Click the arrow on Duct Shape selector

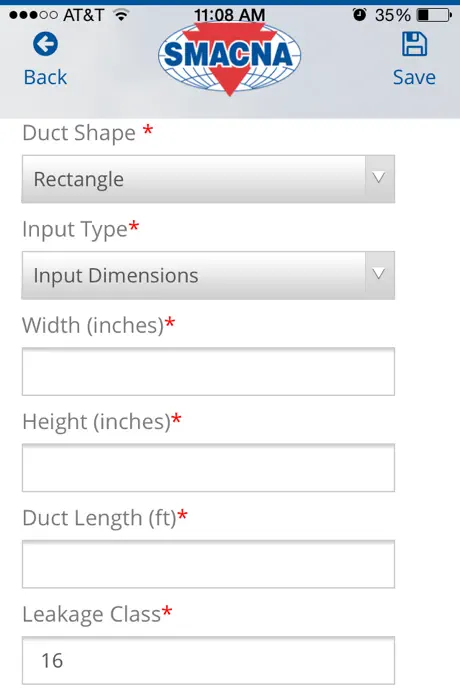coord(379,178)
